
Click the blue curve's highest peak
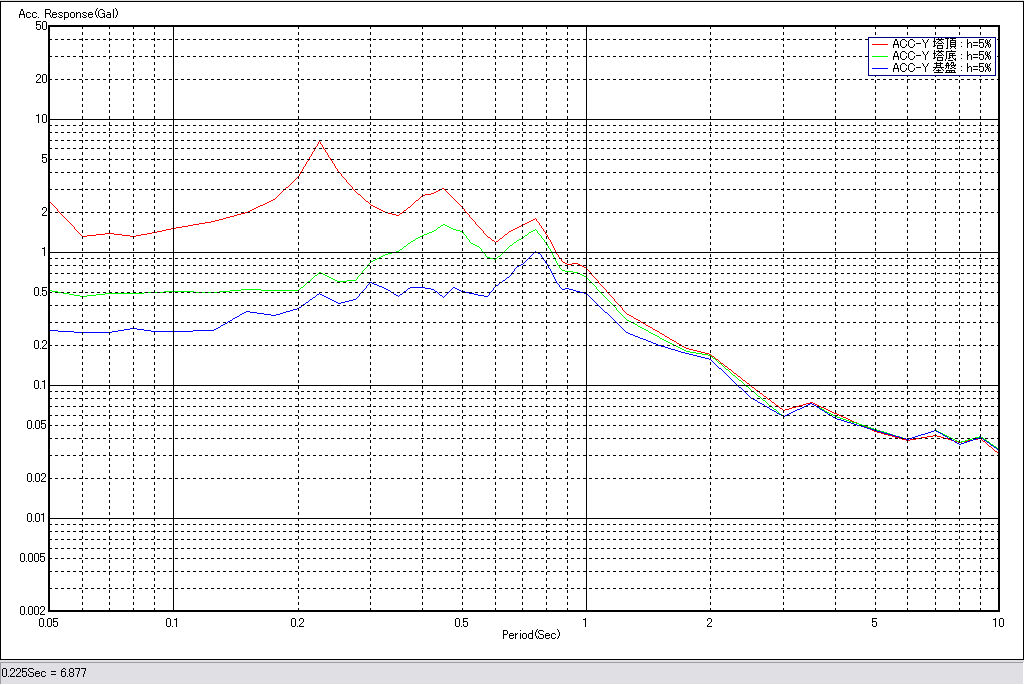point(538,251)
